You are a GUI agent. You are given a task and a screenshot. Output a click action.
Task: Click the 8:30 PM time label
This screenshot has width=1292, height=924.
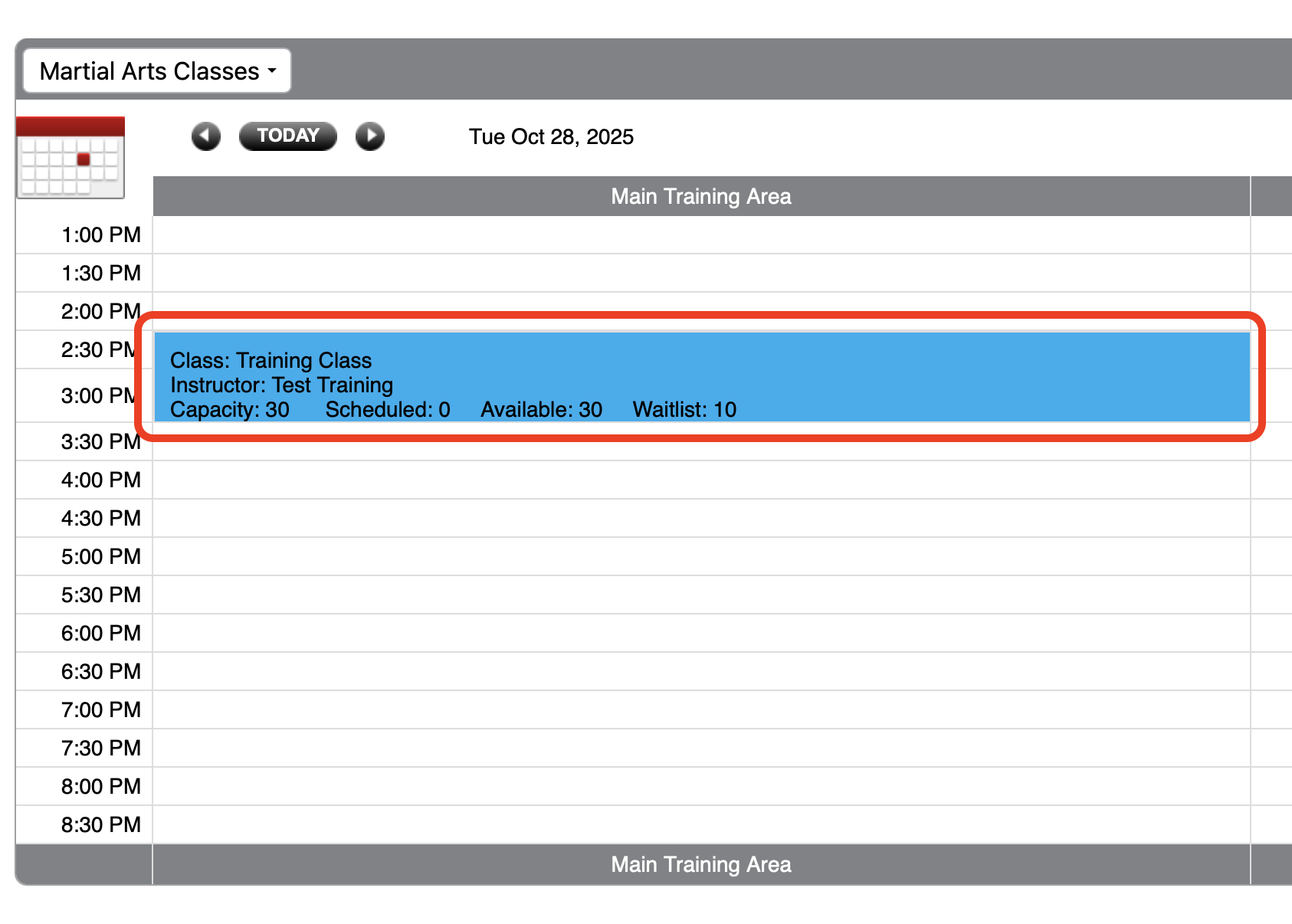(x=101, y=824)
